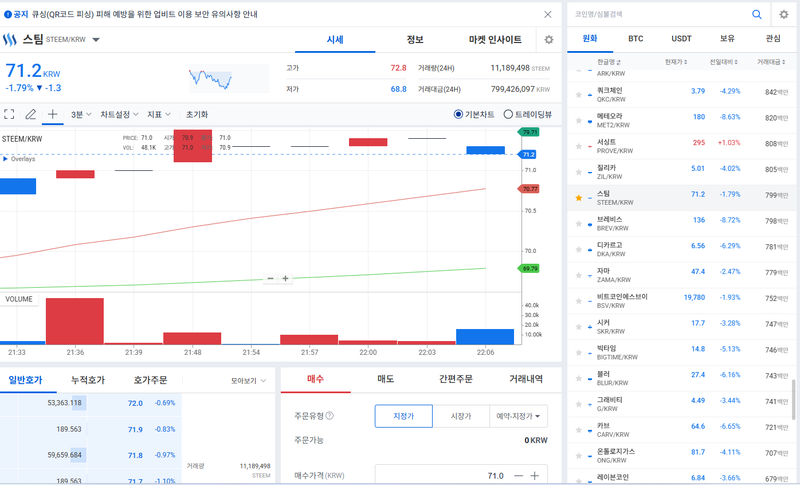Image resolution: width=800 pixels, height=485 pixels.
Task: Increase buy price with plus
Action: [535, 475]
